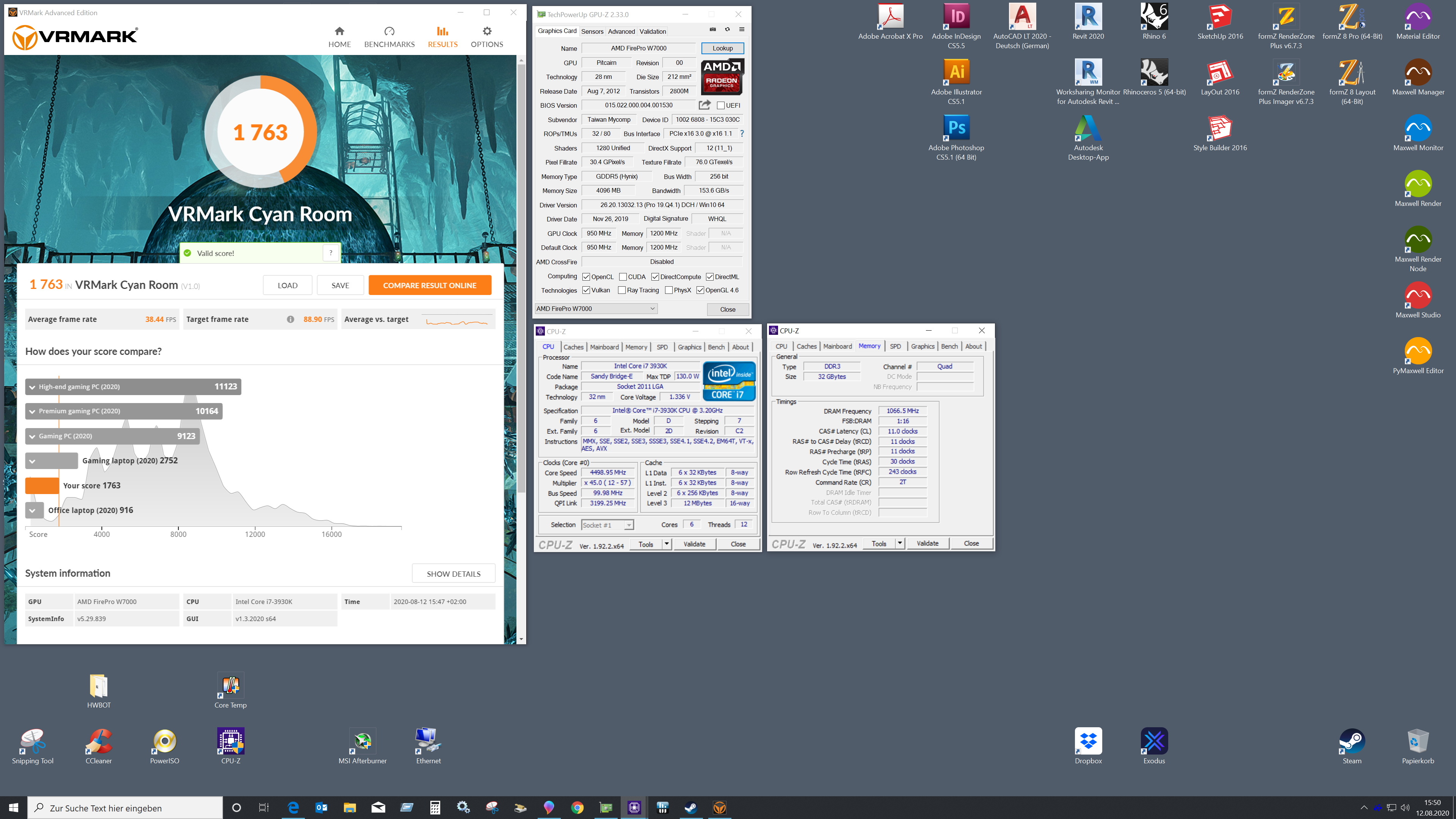The image size is (1456, 819).
Task: Select the Steam desktop shortcut
Action: [x=1351, y=746]
